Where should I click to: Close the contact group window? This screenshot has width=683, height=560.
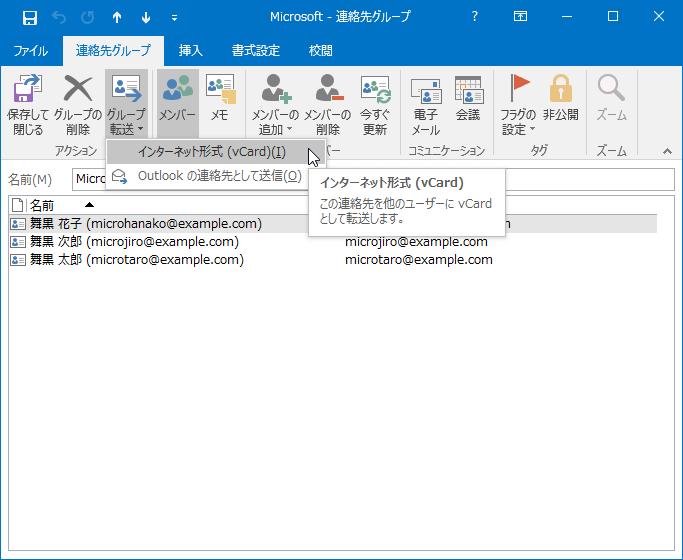click(x=659, y=17)
